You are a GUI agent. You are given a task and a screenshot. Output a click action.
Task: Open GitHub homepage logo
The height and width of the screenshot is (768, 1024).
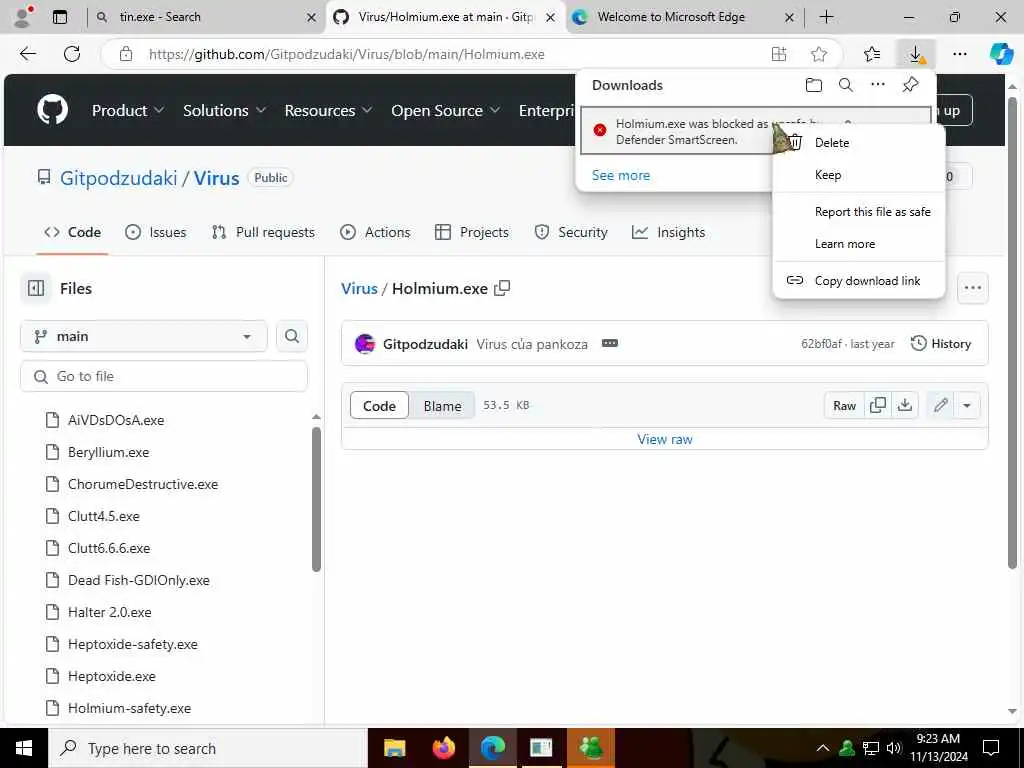[x=52, y=110]
